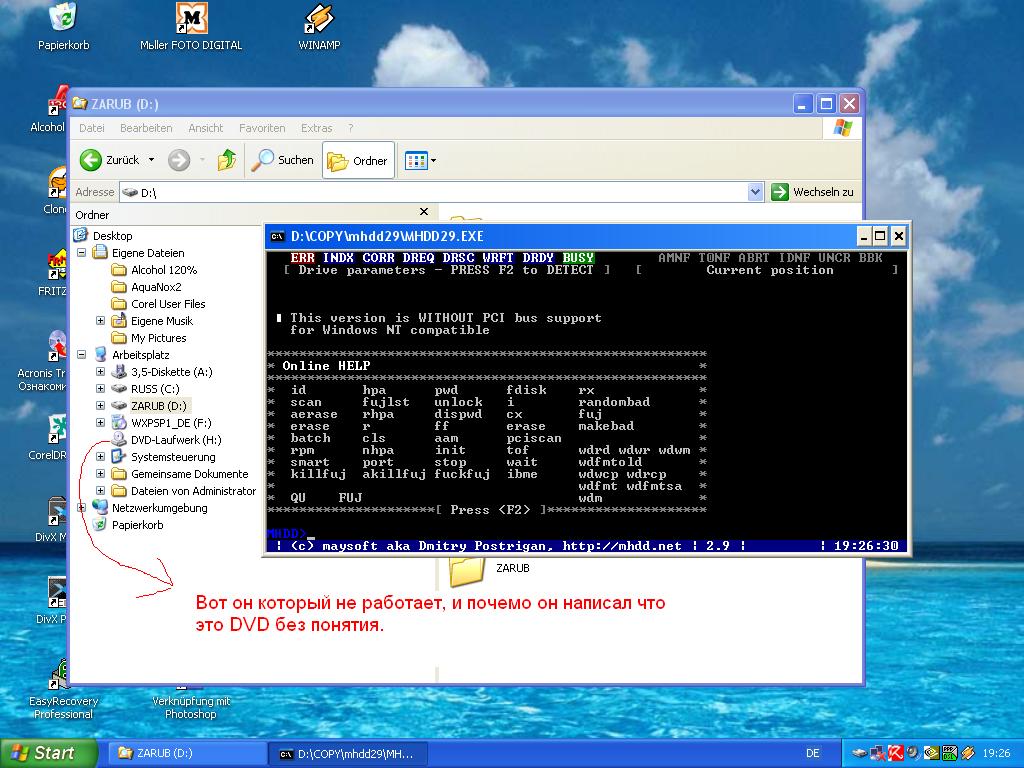Screen dimensions: 1024x768
Task: Open the address bar dropdown arrow
Action: coord(756,192)
